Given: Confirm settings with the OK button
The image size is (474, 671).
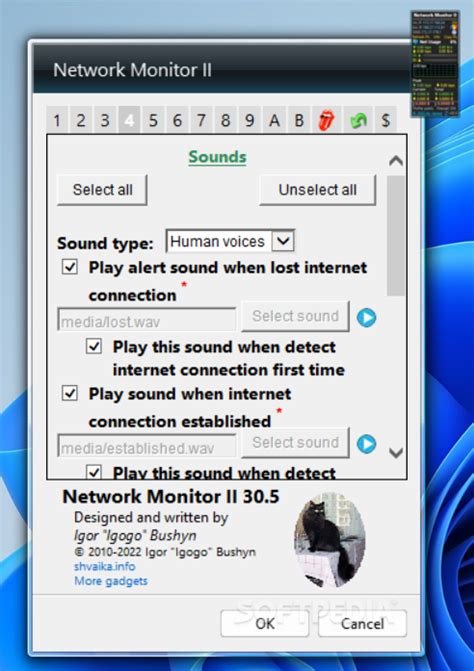Looking at the screenshot, I should click(265, 623).
